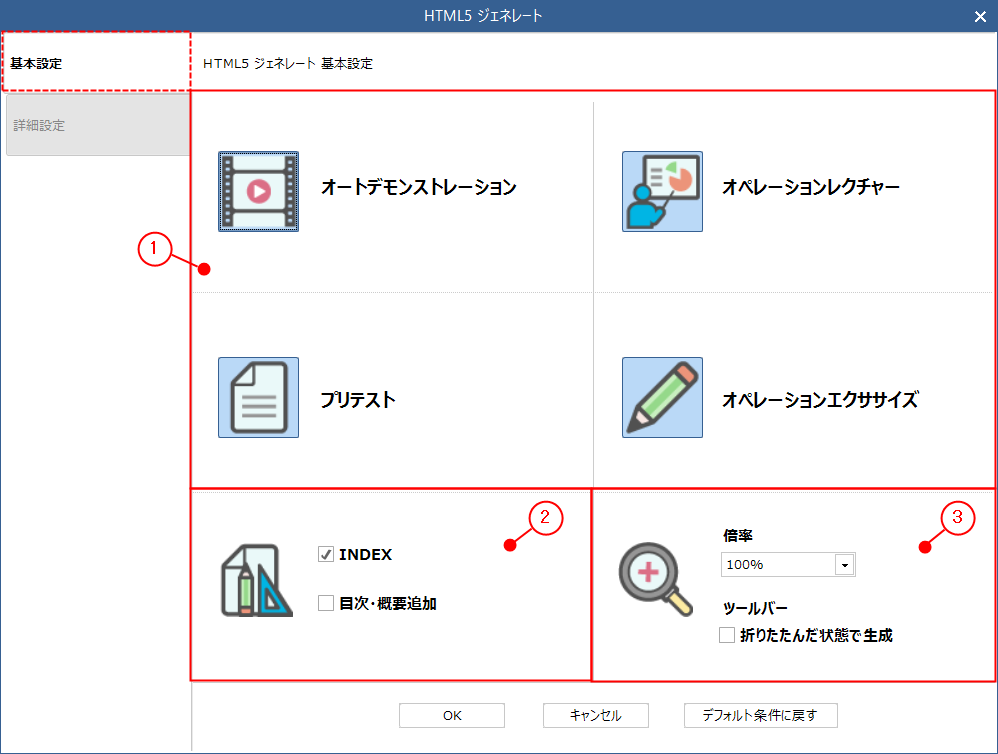998x754 pixels.
Task: Close the HTML5 ジェネレート dialog
Action: (978, 16)
